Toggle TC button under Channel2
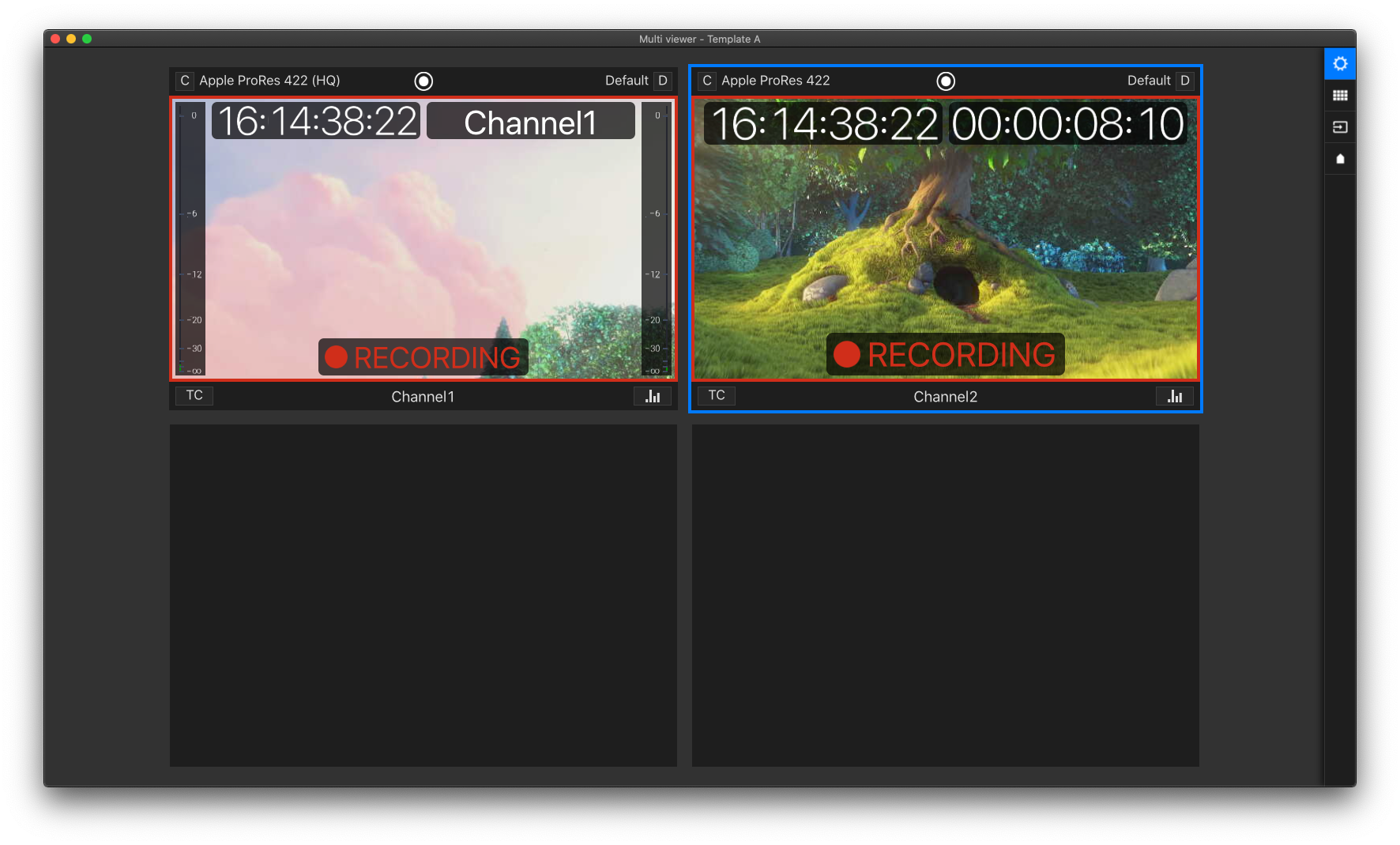 (717, 395)
